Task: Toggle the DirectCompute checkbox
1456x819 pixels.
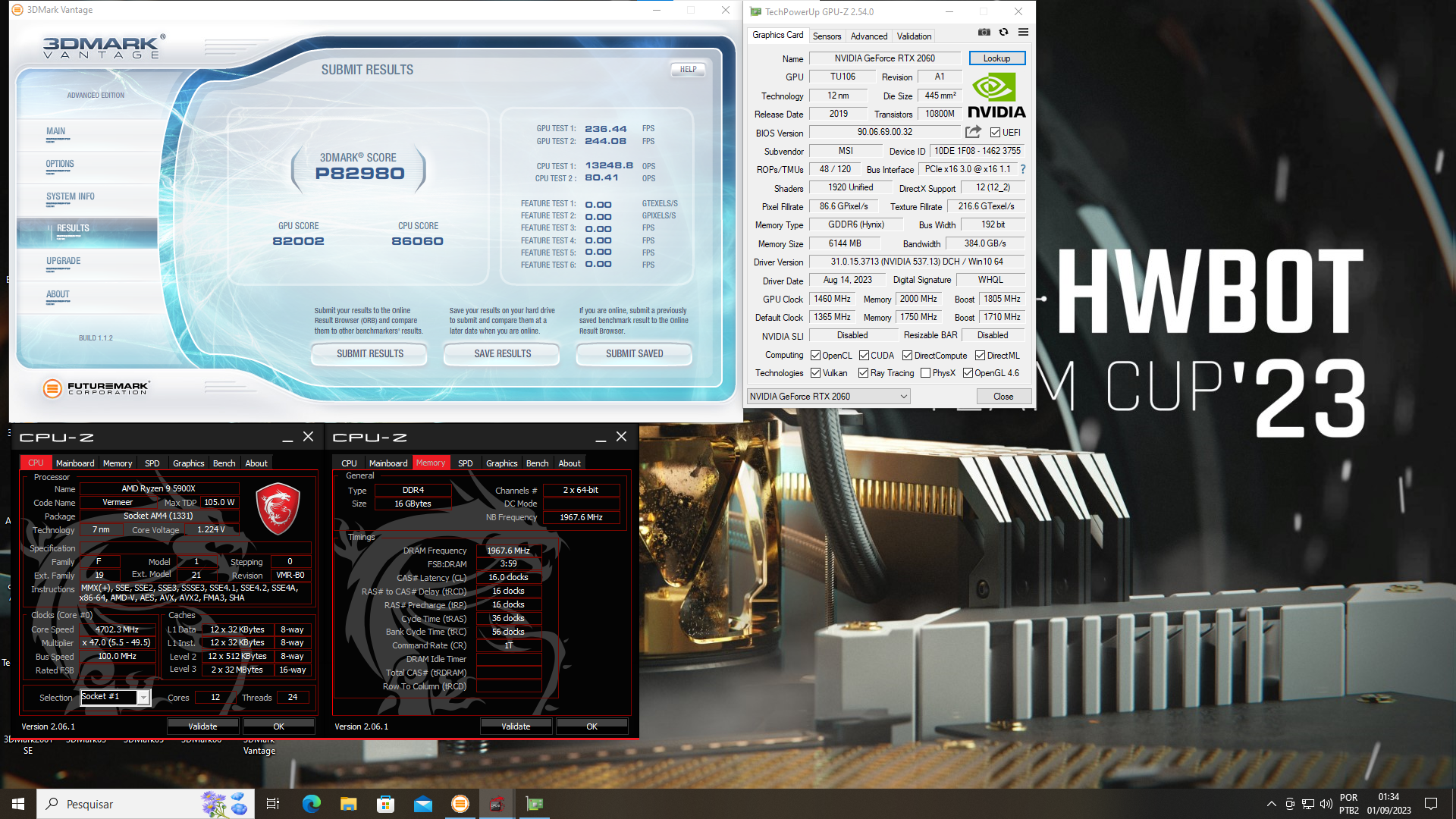Action: click(x=907, y=356)
